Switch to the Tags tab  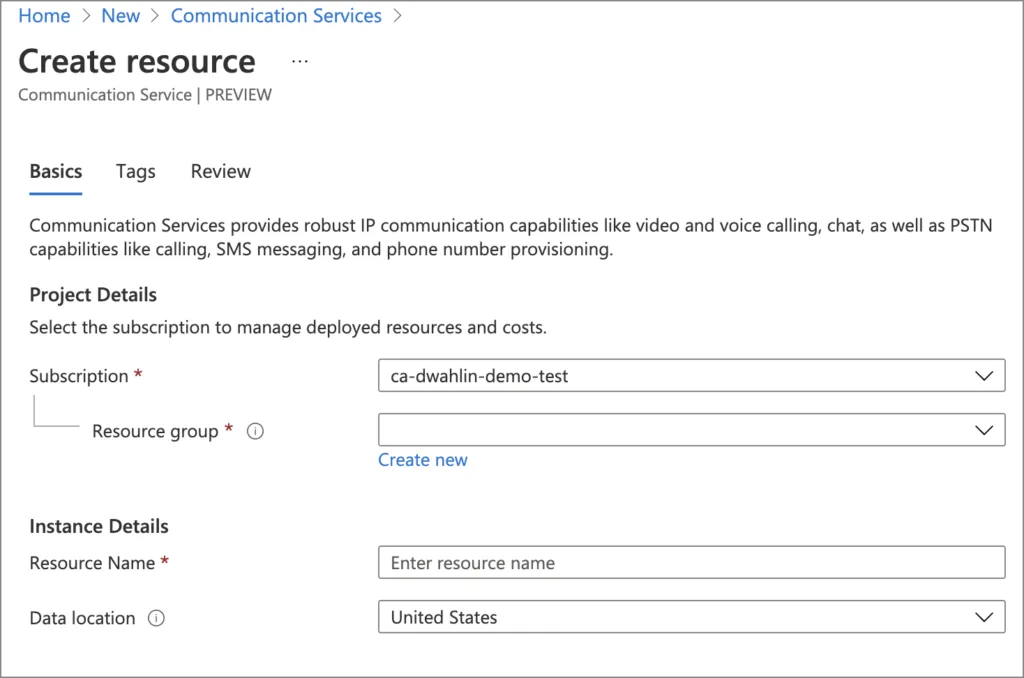135,171
